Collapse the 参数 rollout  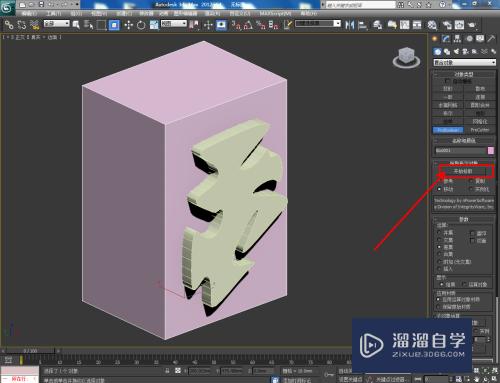[x=464, y=219]
